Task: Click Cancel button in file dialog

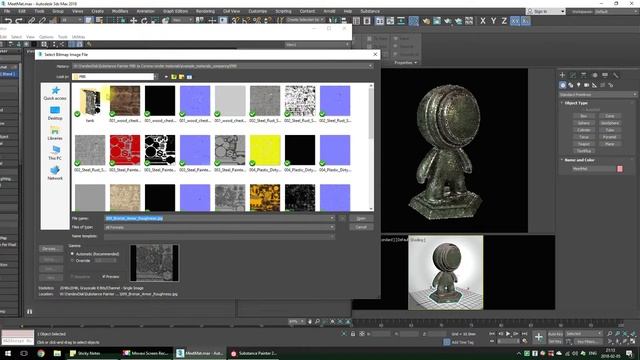Action: pyautogui.click(x=361, y=227)
